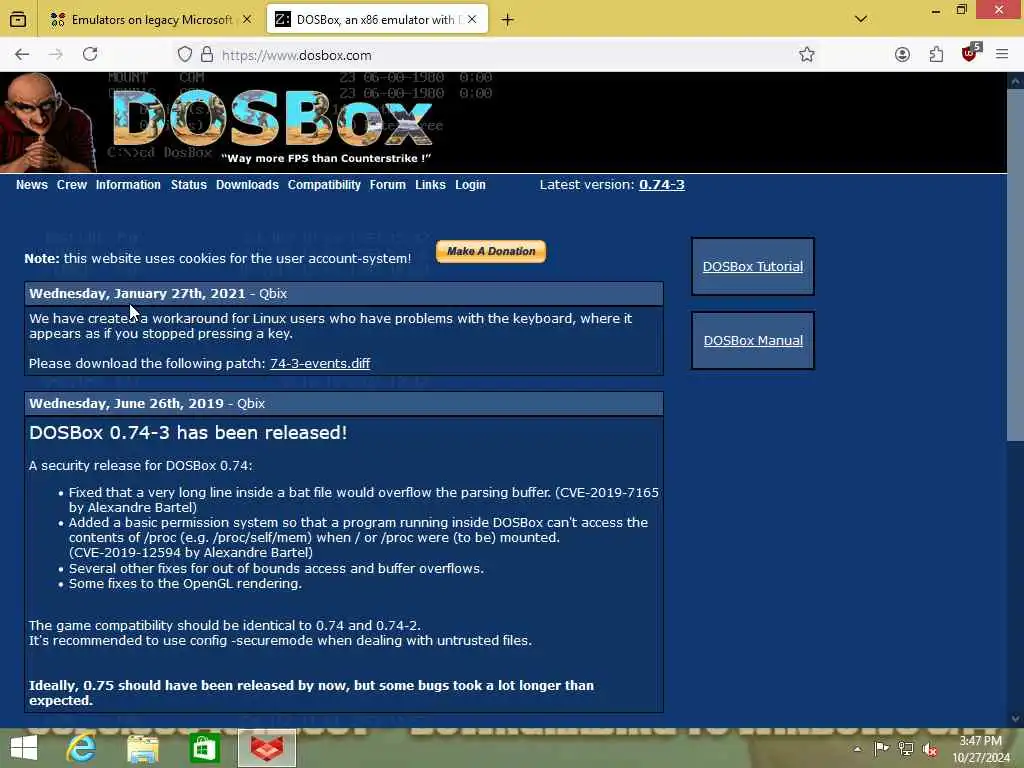Show hidden system tray icons
The height and width of the screenshot is (768, 1024).
[857, 749]
